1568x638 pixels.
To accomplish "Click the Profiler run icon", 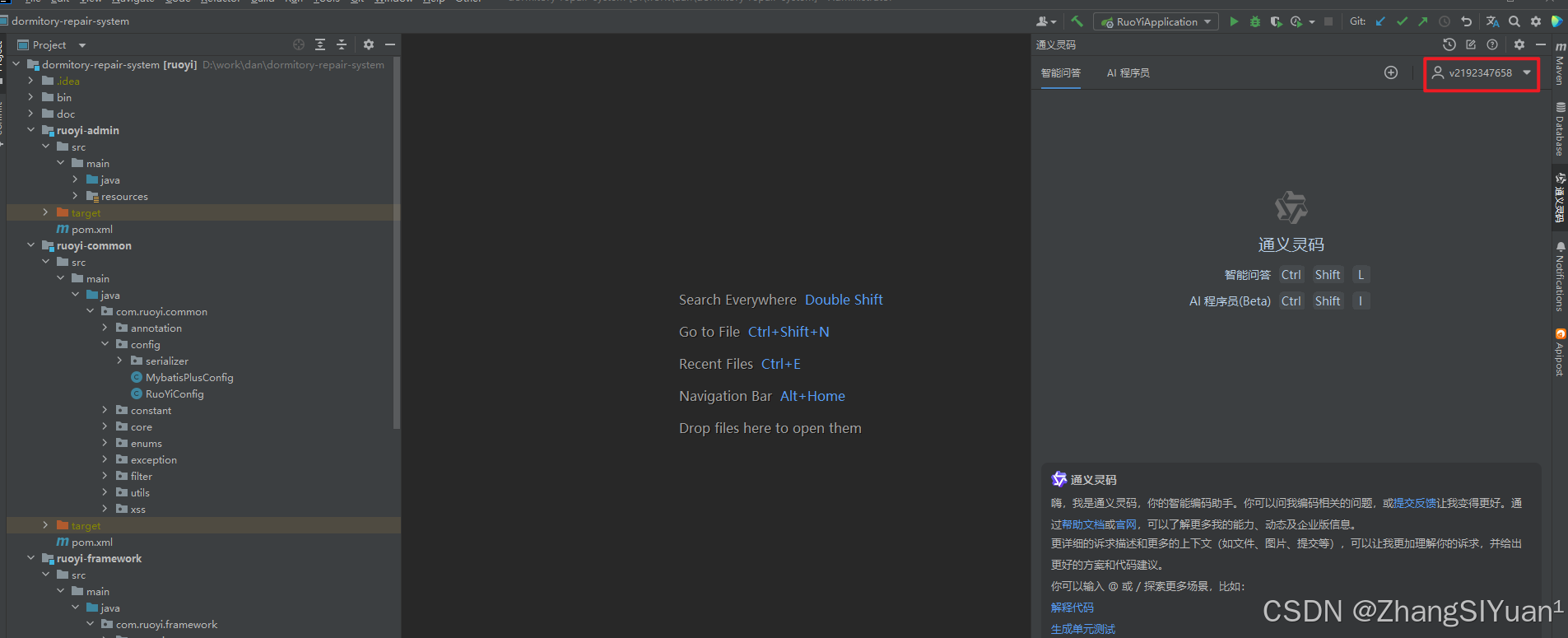I will 1296,21.
